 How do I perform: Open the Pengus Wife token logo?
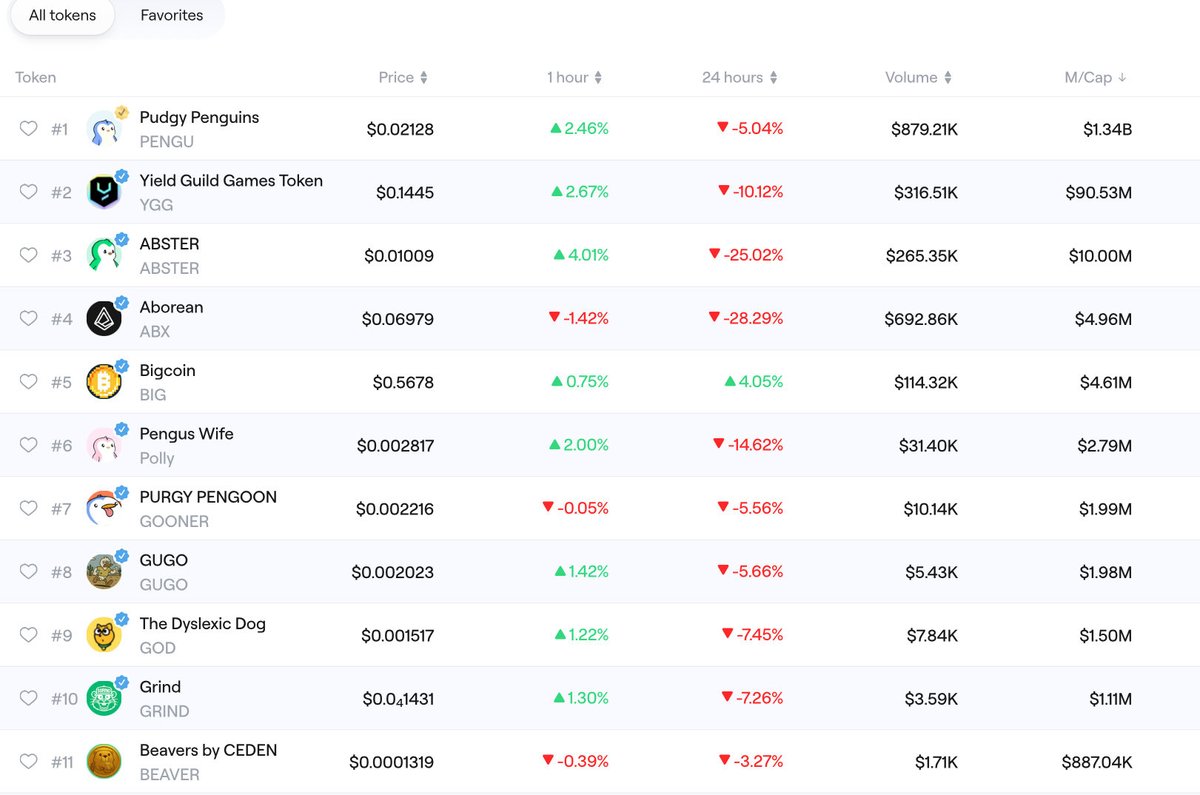(x=104, y=445)
